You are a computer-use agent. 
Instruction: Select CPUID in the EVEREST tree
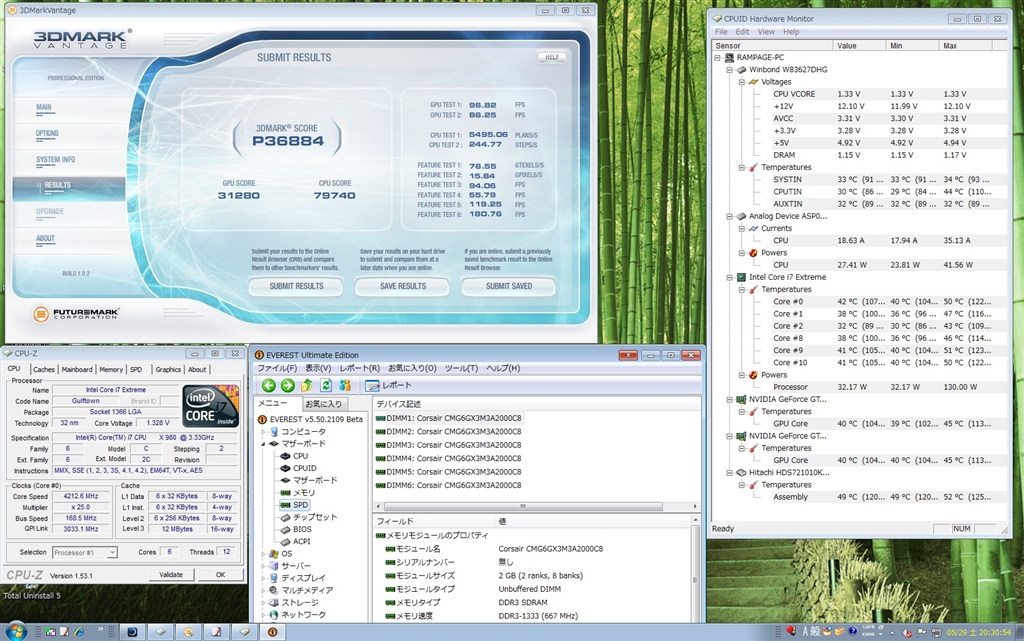click(304, 468)
